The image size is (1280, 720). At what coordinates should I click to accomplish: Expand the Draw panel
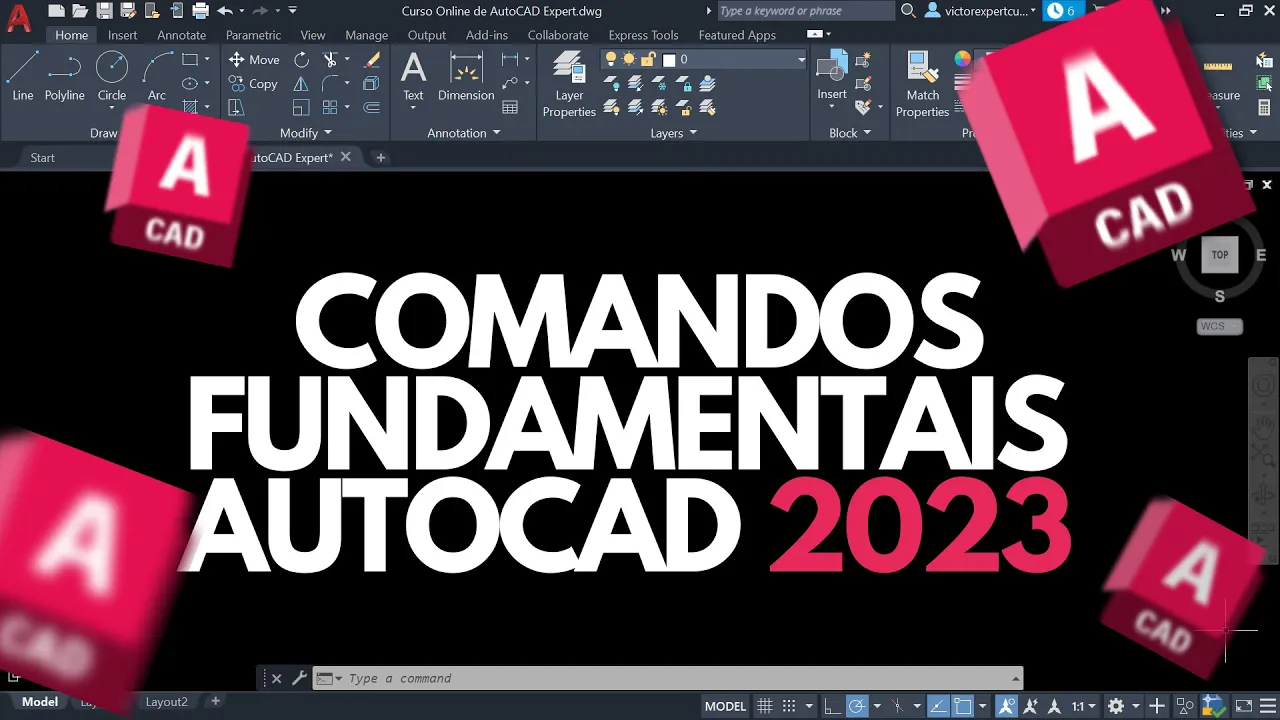104,133
